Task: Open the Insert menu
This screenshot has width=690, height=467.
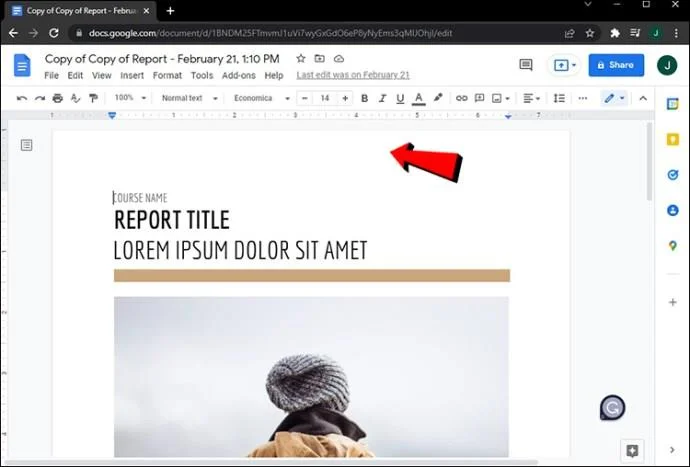Action: (132, 75)
